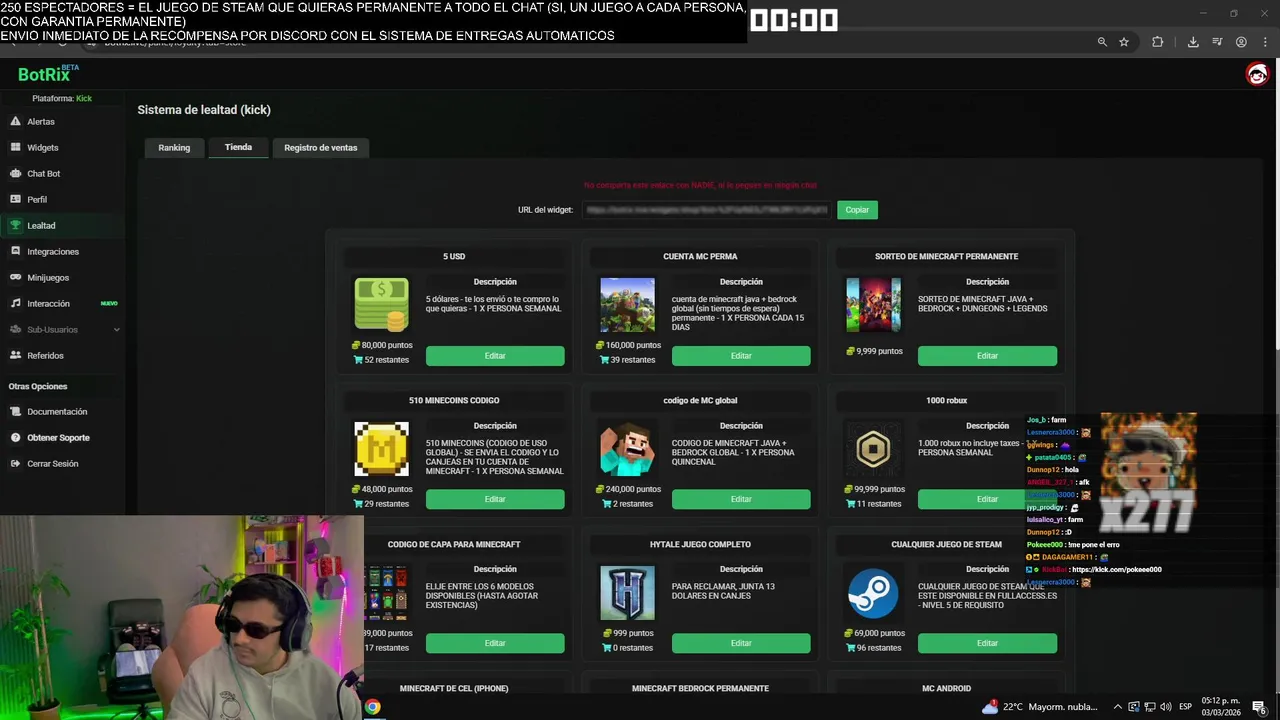Screen dimensions: 1280x720
Task: Open the Referidos sidebar item
Action: (x=45, y=356)
